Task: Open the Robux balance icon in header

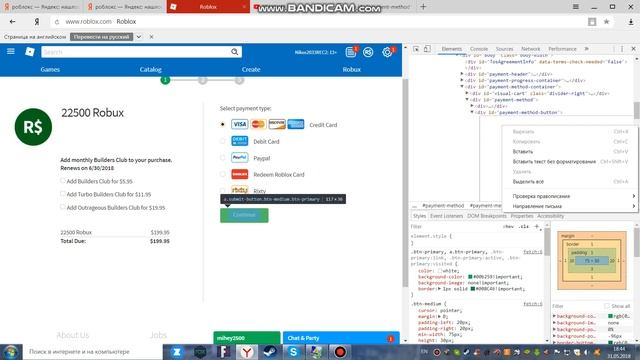Action: point(368,52)
